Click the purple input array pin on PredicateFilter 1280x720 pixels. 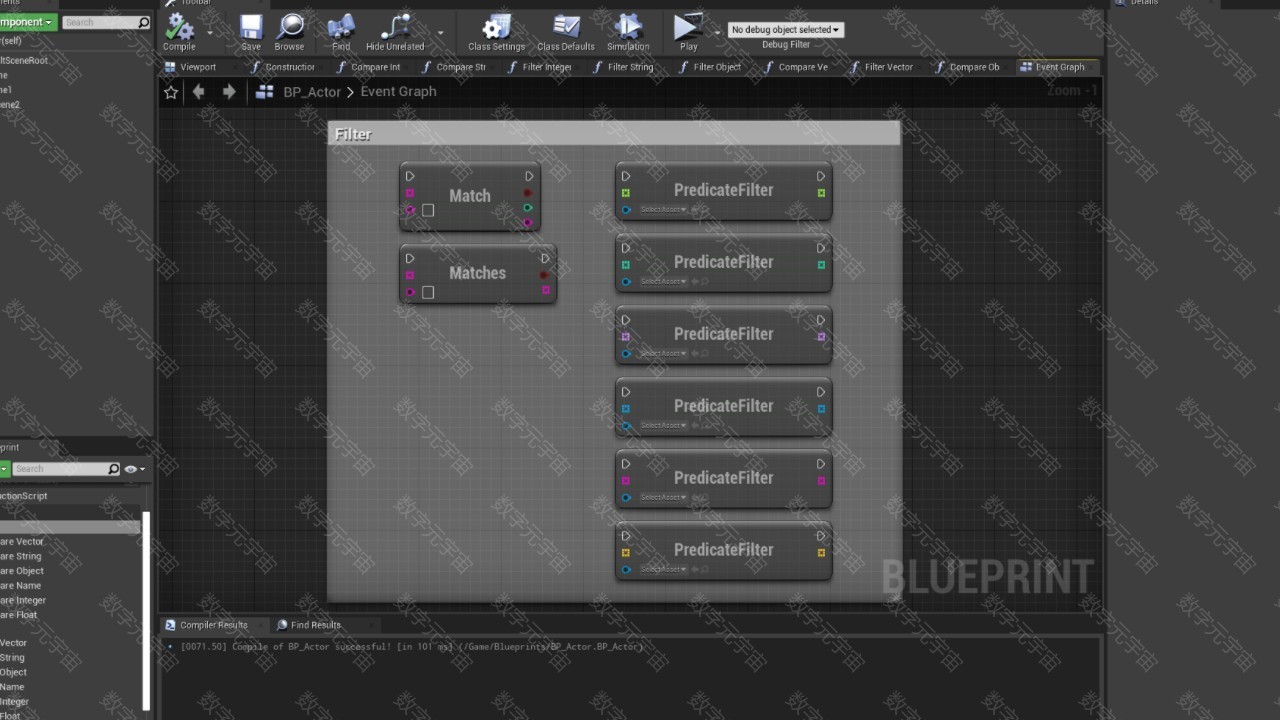(x=626, y=337)
